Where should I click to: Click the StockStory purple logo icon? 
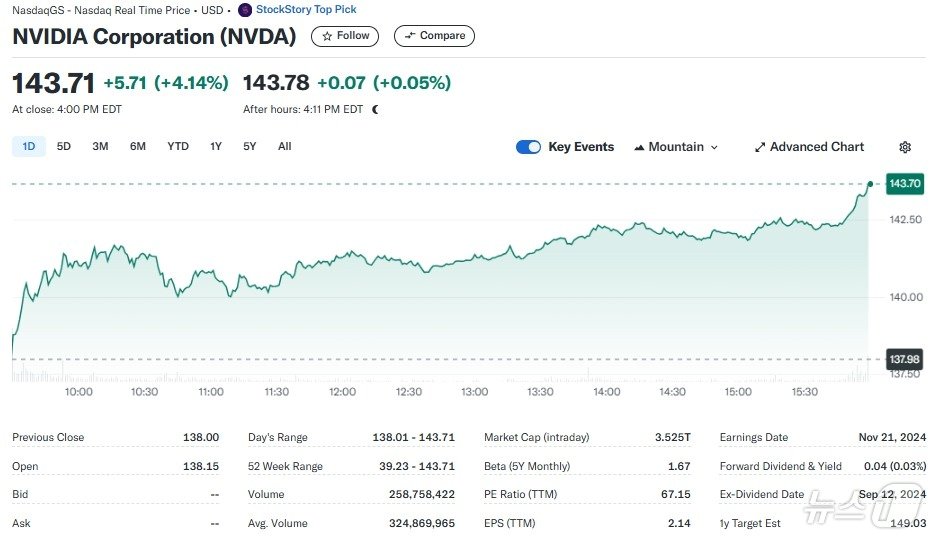point(245,10)
